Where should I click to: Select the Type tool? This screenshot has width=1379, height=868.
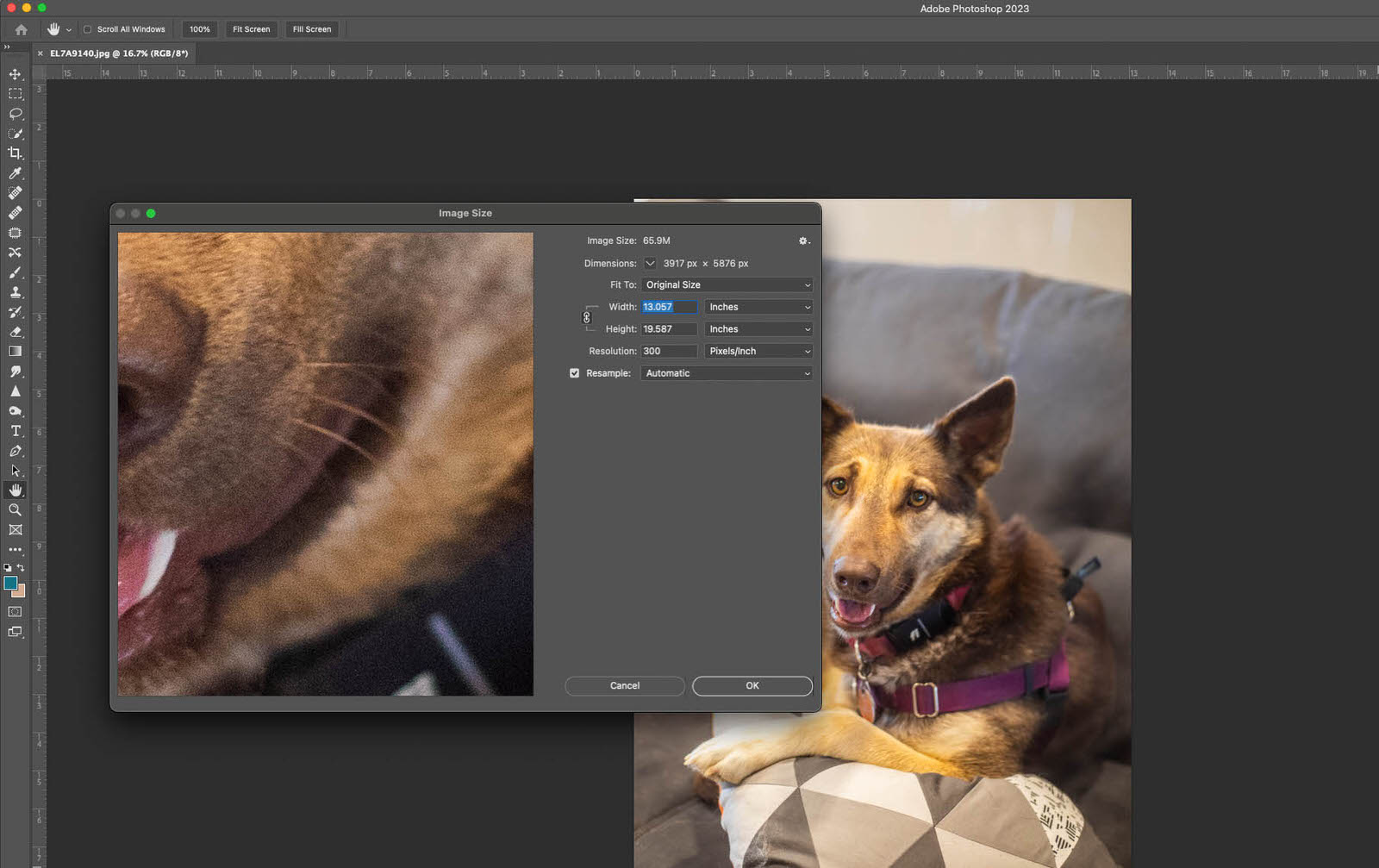point(15,431)
